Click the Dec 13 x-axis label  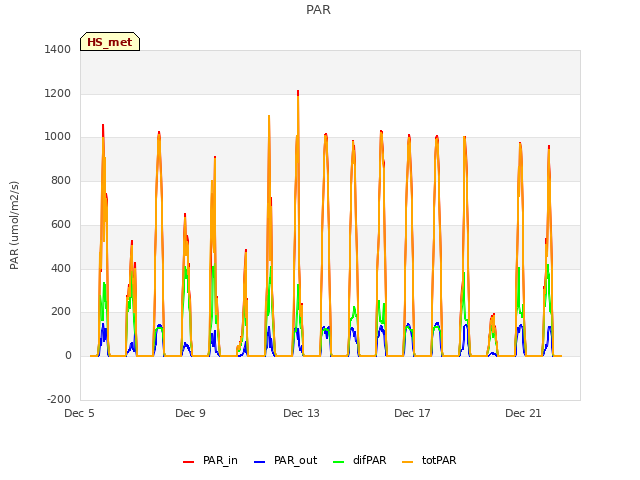coord(301,413)
